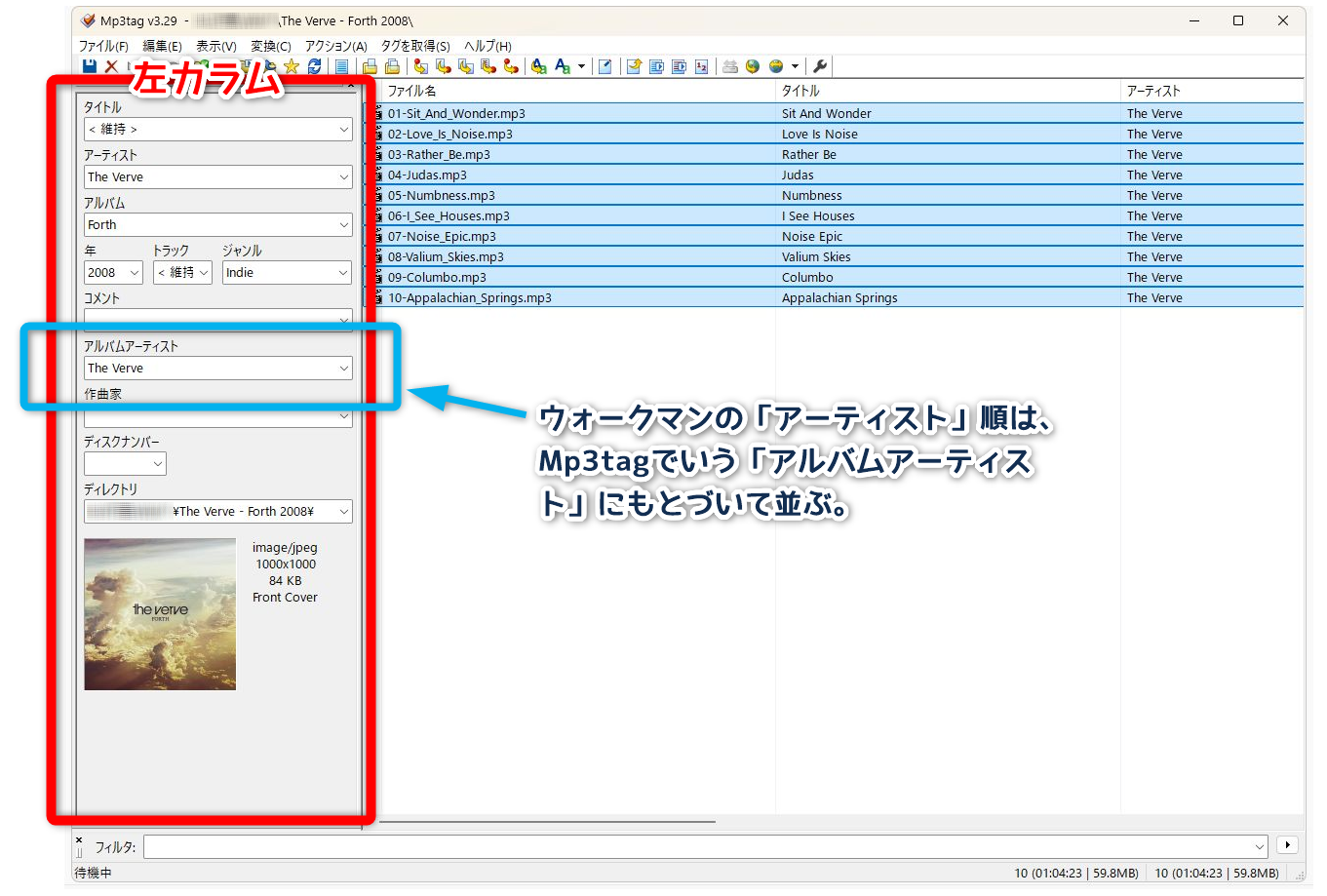
Task: Click the horizontal scrollbar under the file list
Action: coord(547,822)
